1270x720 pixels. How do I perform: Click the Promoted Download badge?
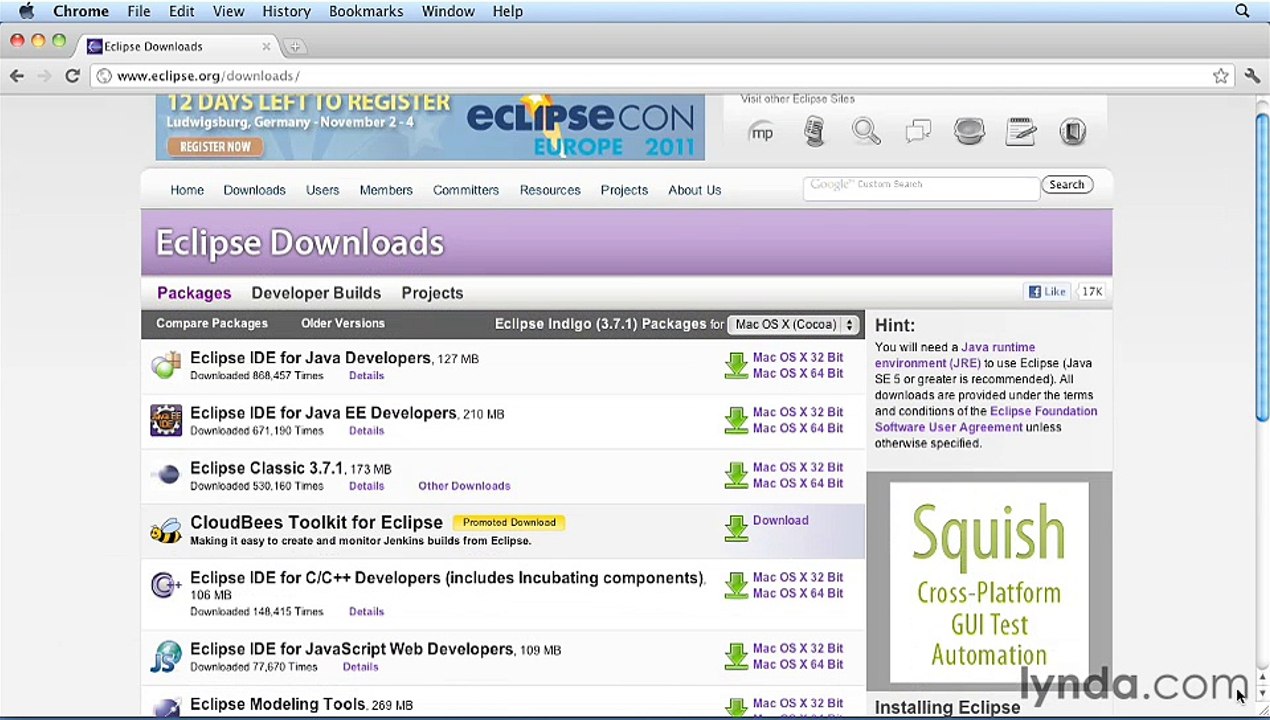(x=509, y=522)
